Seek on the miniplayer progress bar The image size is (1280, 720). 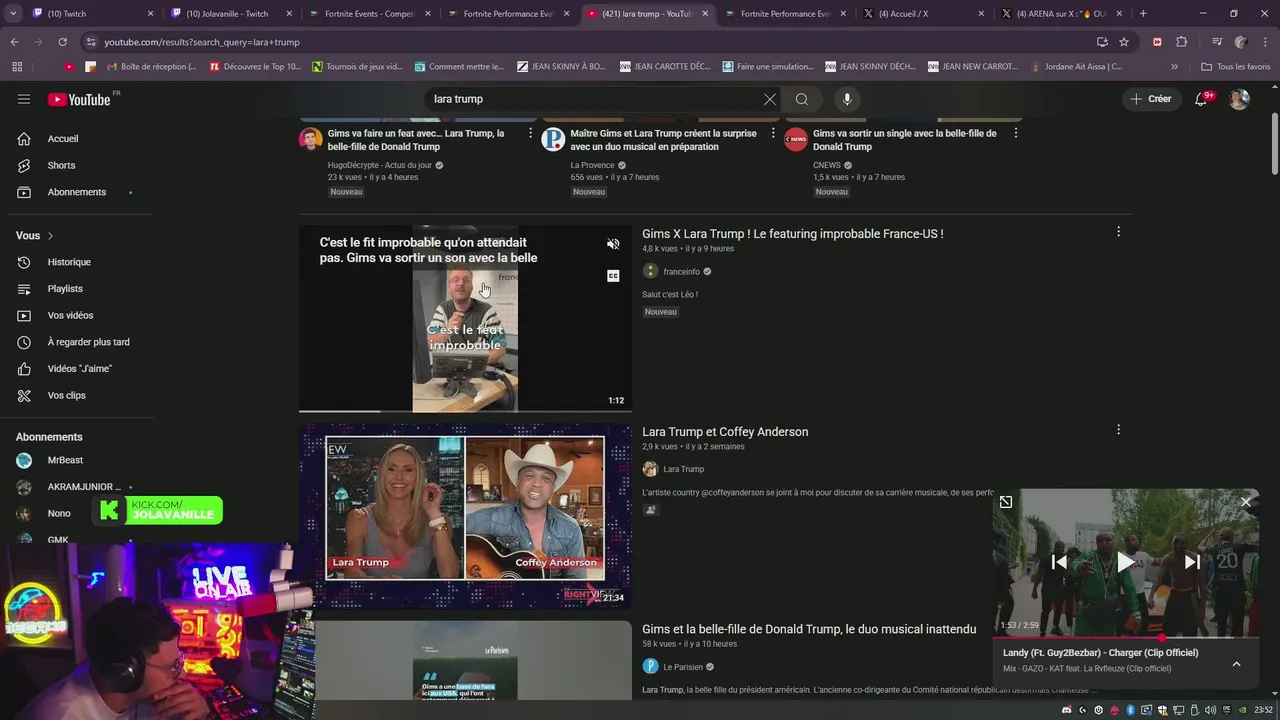1126,637
